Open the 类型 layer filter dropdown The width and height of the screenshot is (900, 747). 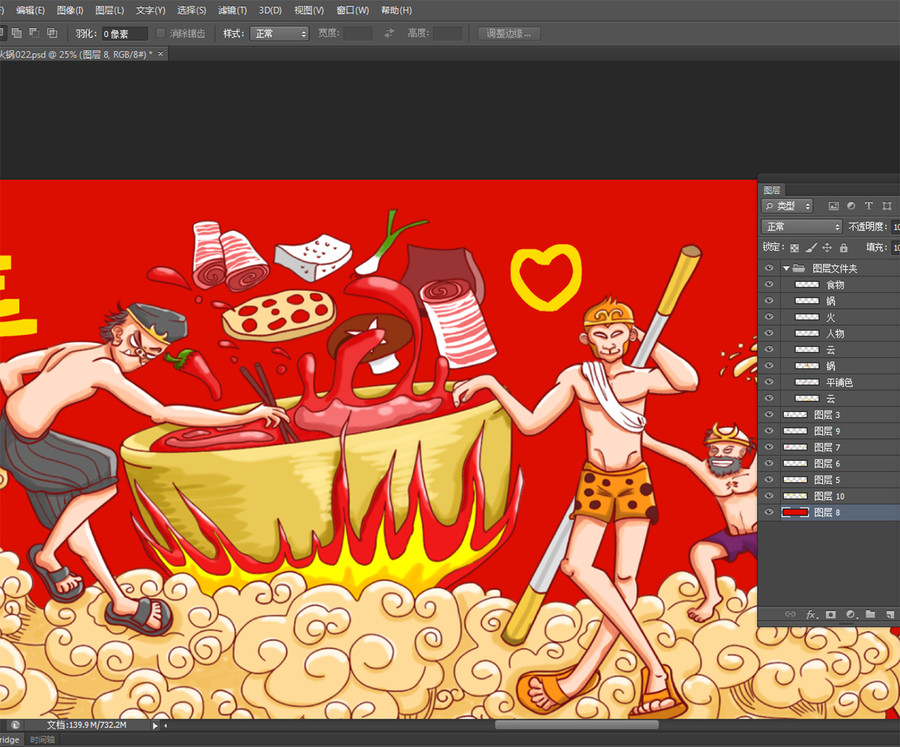click(x=787, y=206)
